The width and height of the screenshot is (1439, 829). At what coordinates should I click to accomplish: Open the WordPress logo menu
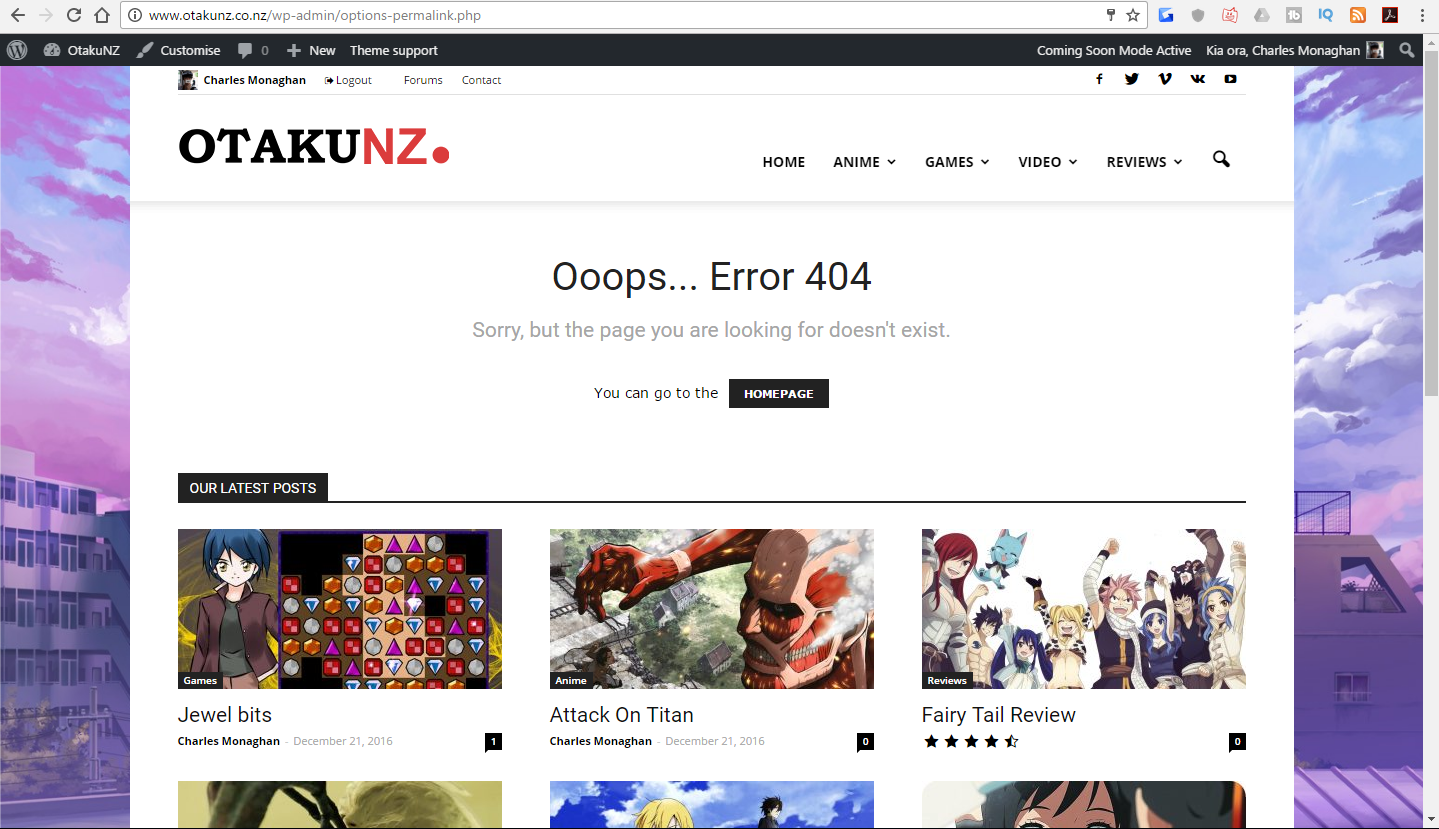point(17,50)
